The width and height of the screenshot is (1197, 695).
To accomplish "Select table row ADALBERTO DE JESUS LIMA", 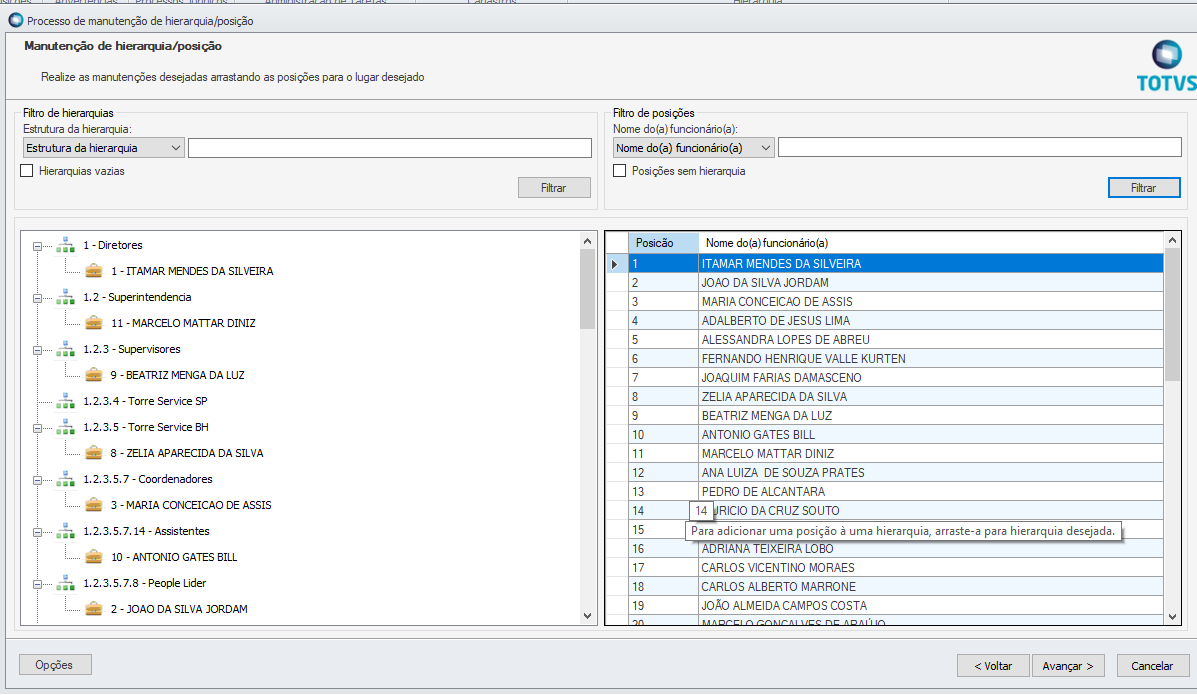I will click(x=895, y=321).
